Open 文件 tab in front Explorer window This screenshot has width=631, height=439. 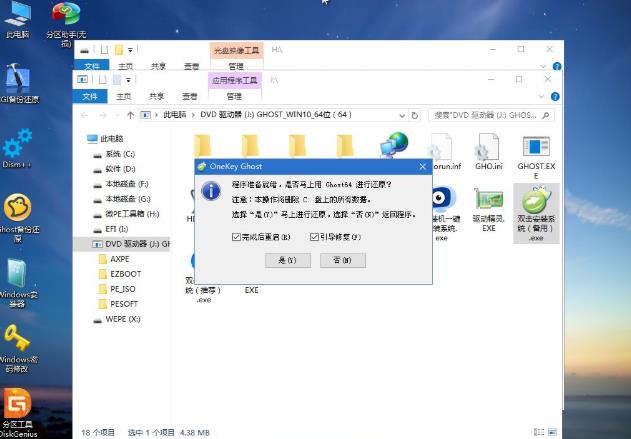[90, 97]
